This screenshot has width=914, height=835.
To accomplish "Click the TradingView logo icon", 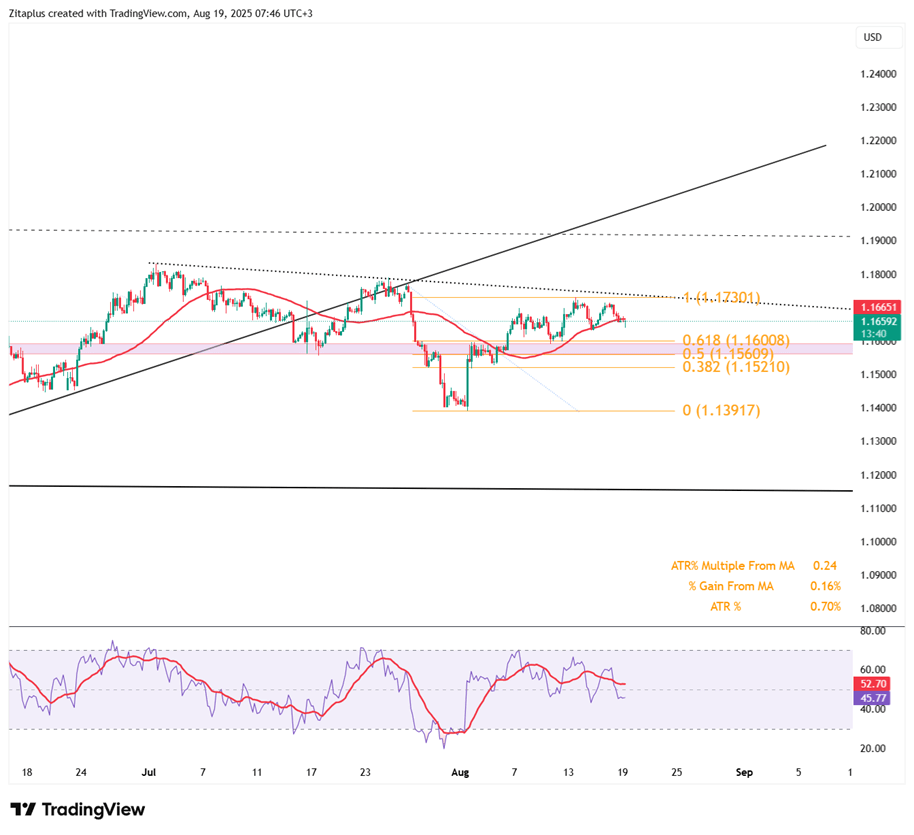I will [x=24, y=810].
